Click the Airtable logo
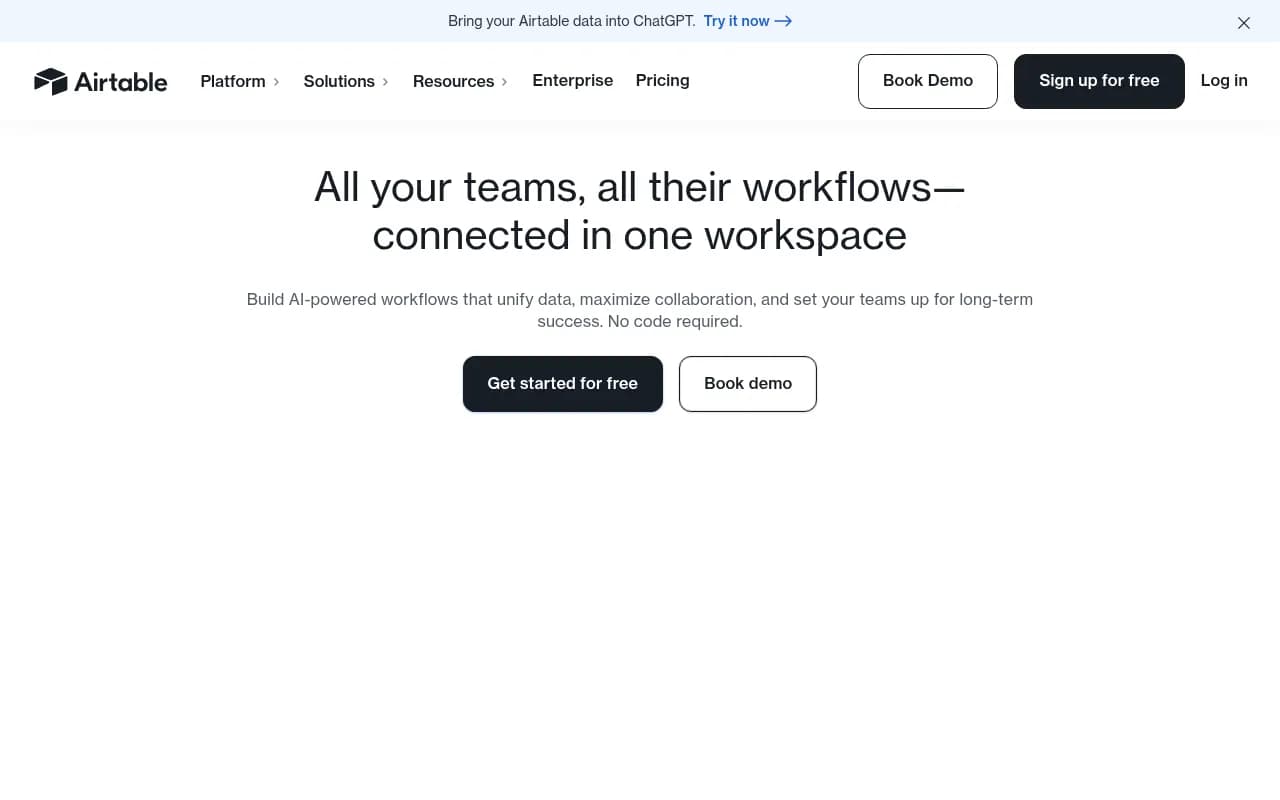This screenshot has width=1280, height=800. click(100, 81)
